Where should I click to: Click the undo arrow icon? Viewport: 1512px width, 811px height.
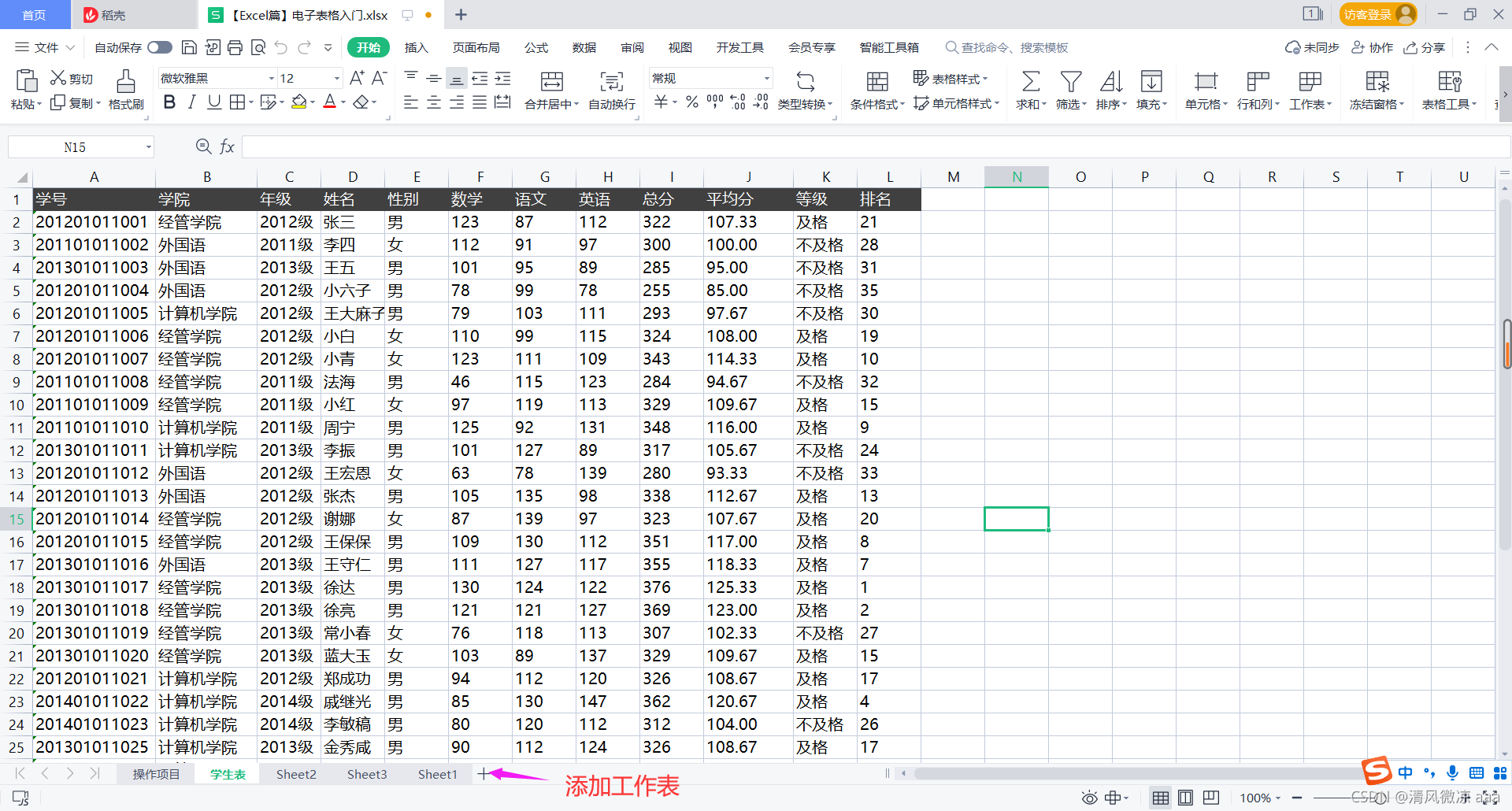281,47
